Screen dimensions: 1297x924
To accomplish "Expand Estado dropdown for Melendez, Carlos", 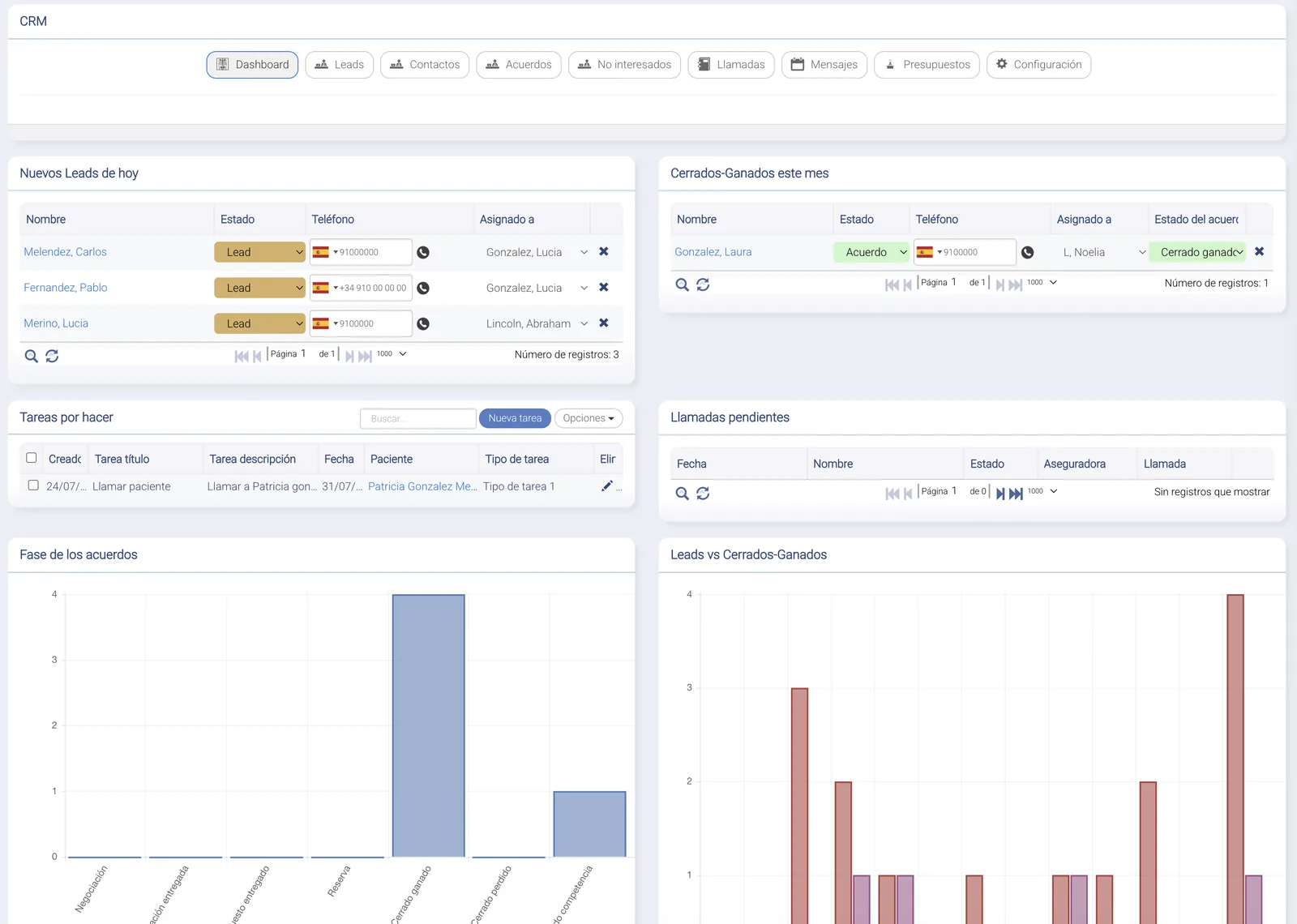I will point(259,252).
